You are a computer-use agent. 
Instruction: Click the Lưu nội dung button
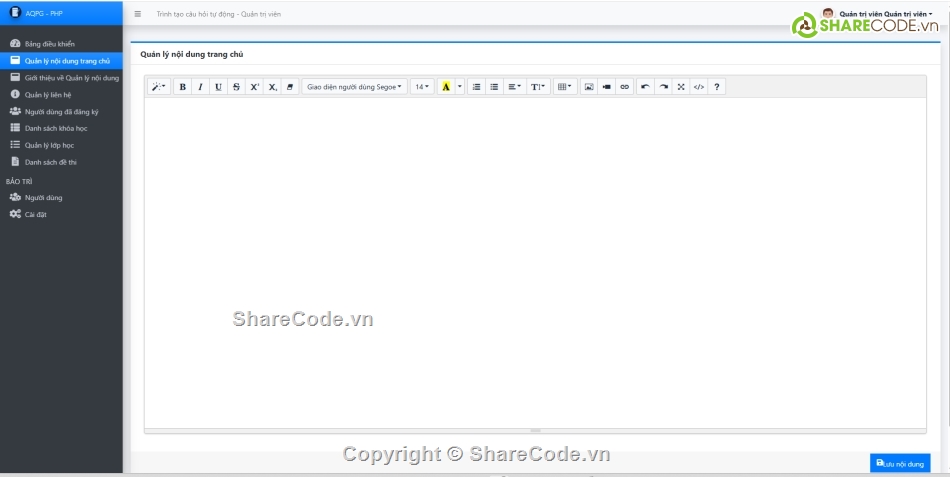click(900, 463)
